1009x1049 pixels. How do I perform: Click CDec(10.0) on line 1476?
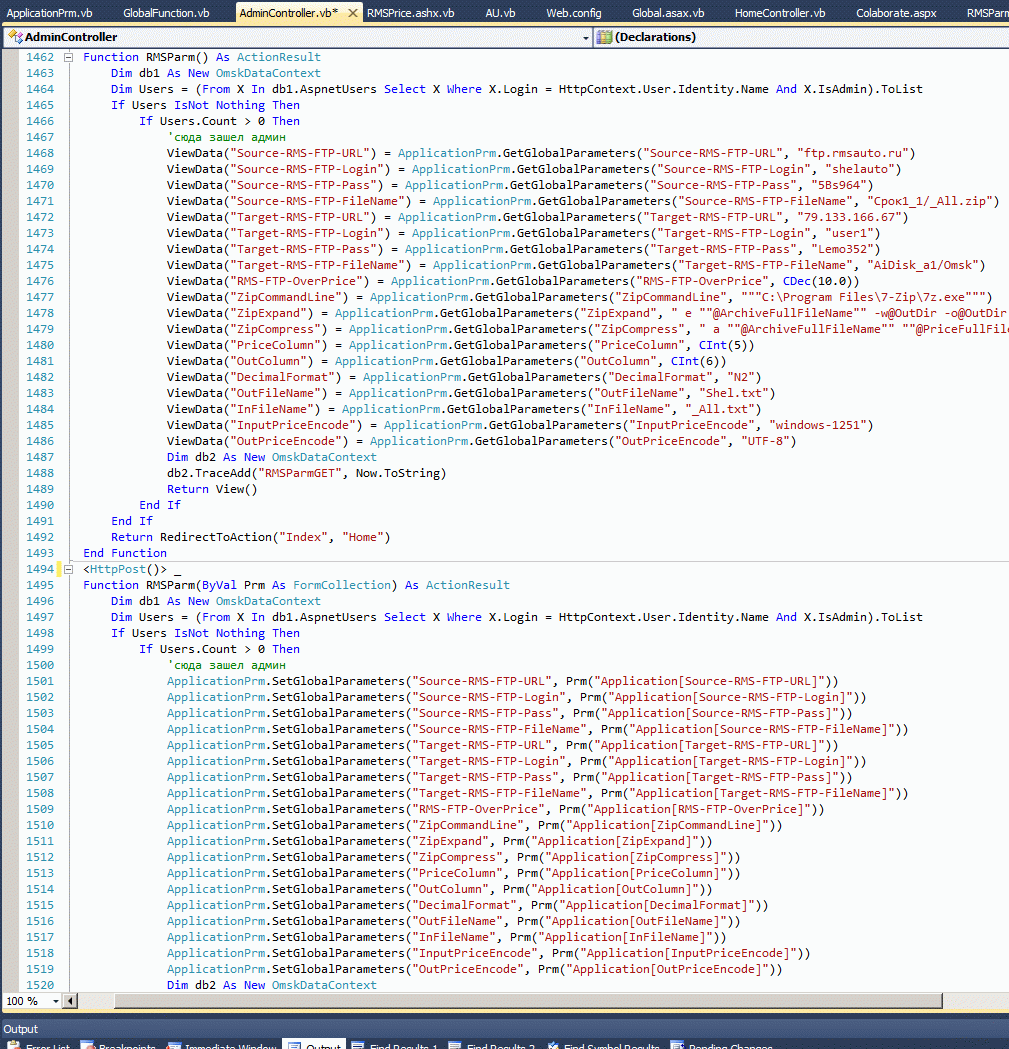817,282
